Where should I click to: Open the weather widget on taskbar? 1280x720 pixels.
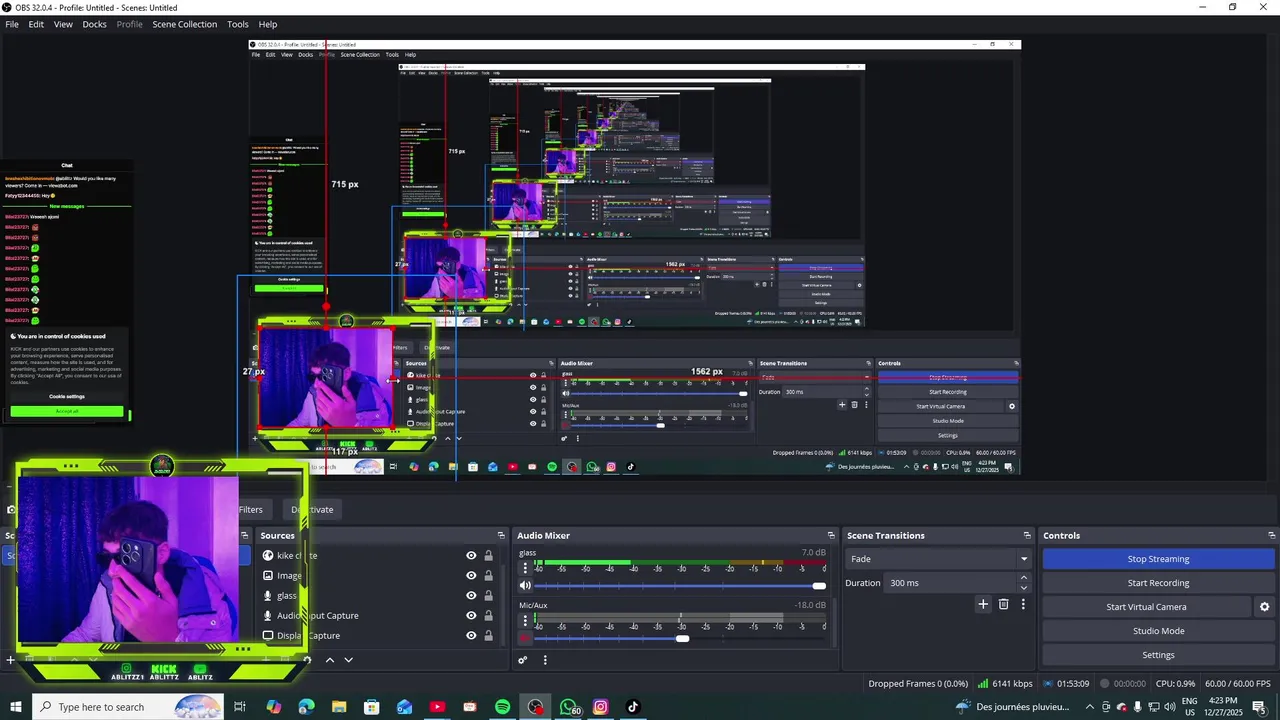click(x=1013, y=707)
